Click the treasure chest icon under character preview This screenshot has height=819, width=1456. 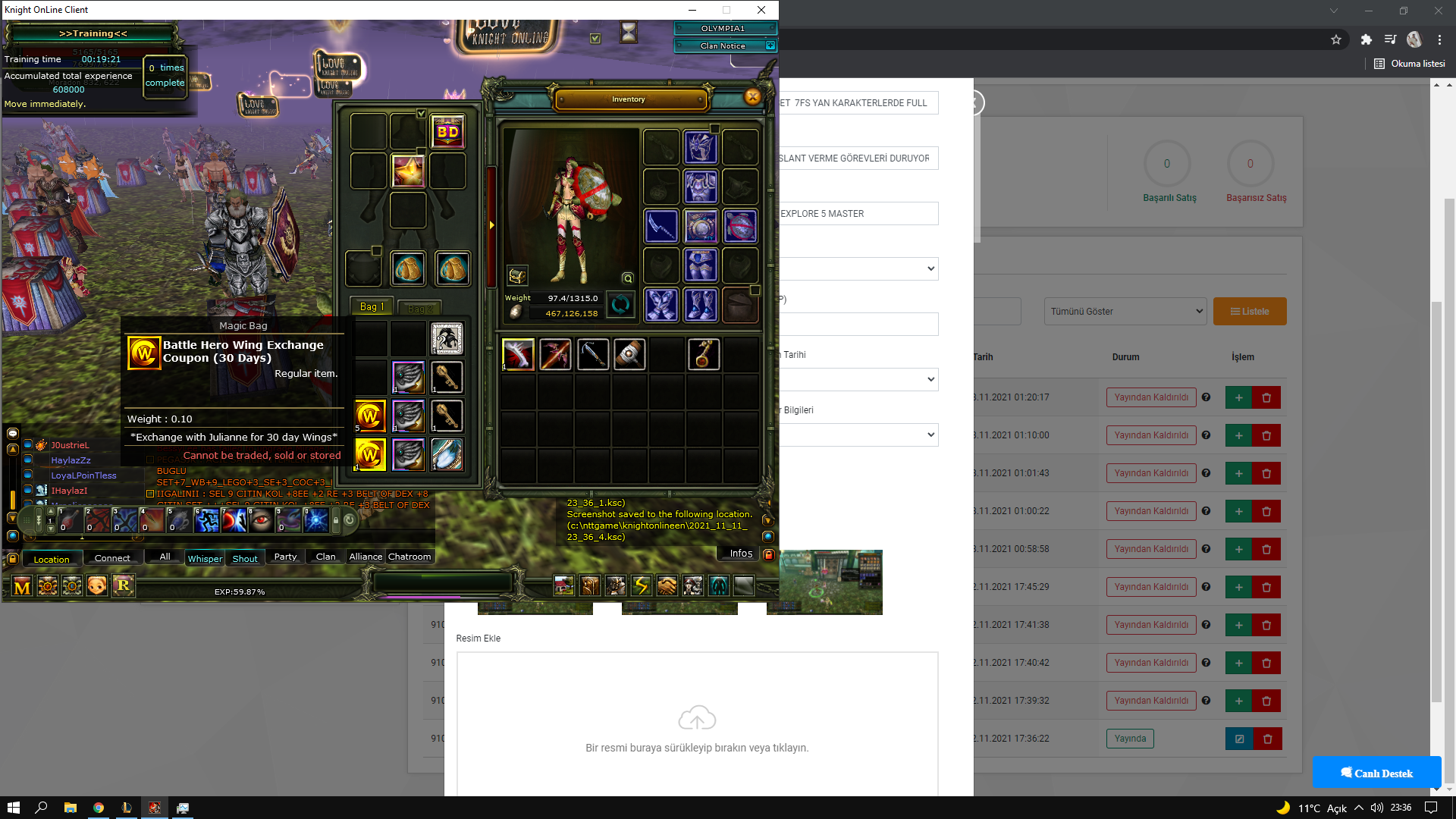(x=517, y=276)
